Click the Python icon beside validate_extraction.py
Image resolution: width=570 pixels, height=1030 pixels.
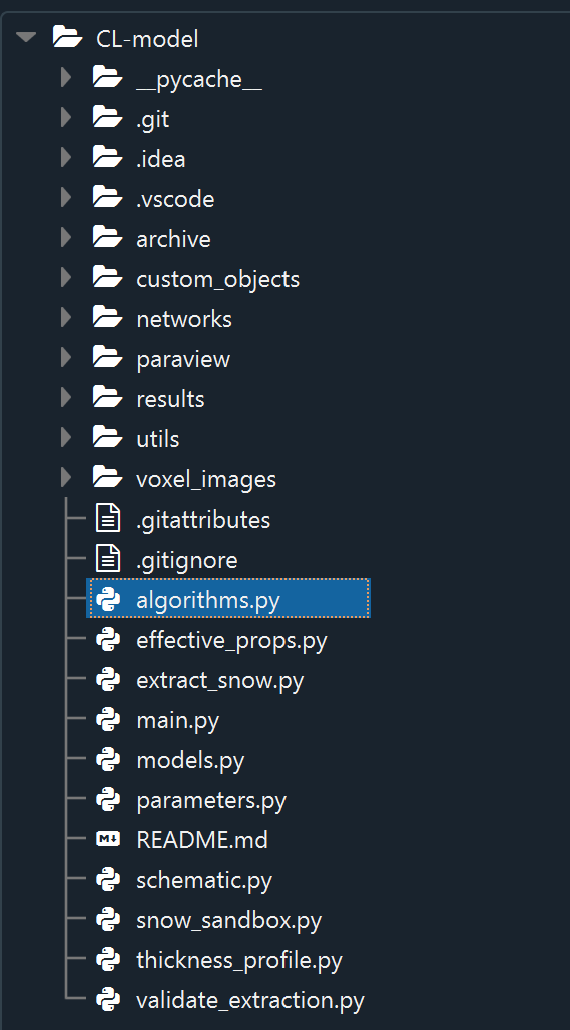108,1000
